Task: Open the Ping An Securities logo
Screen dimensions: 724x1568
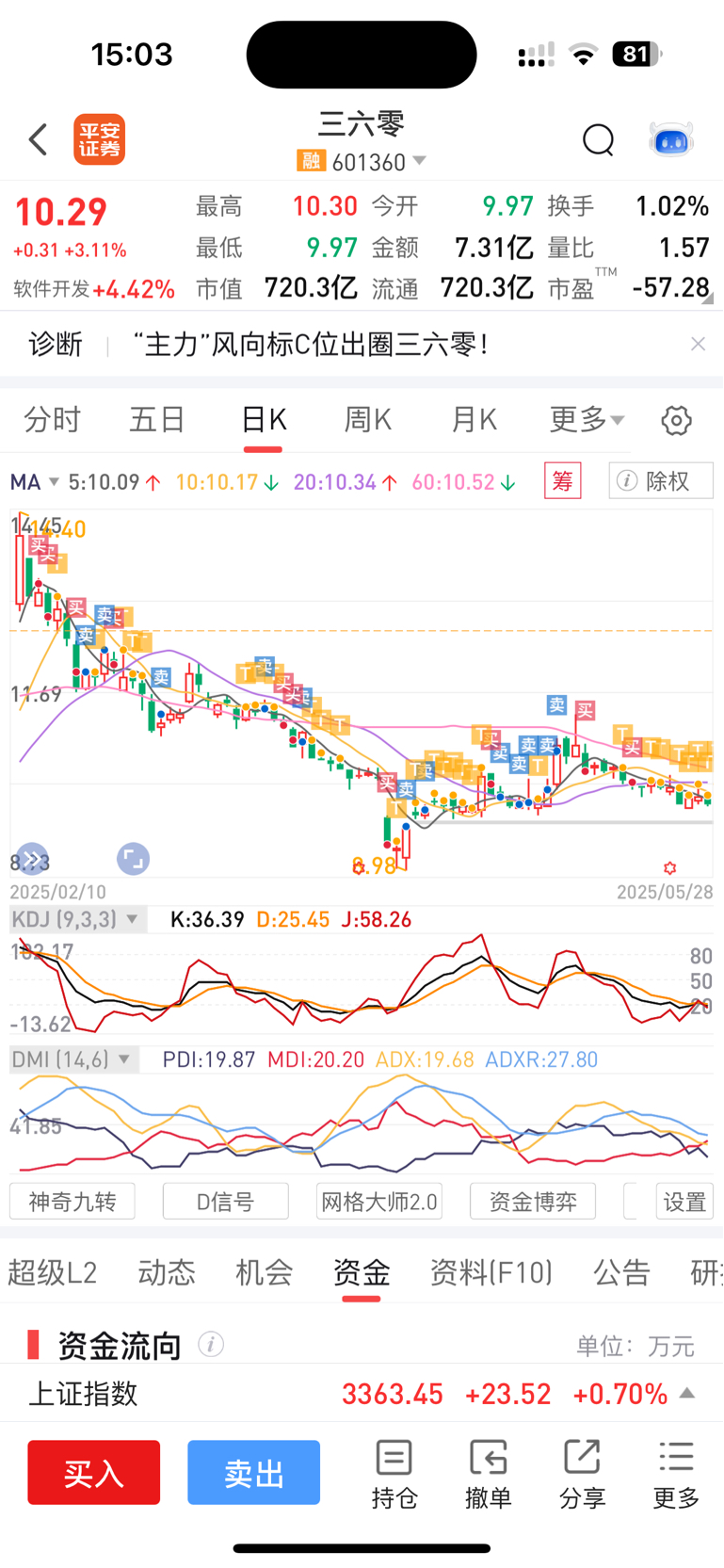Action: pos(99,140)
